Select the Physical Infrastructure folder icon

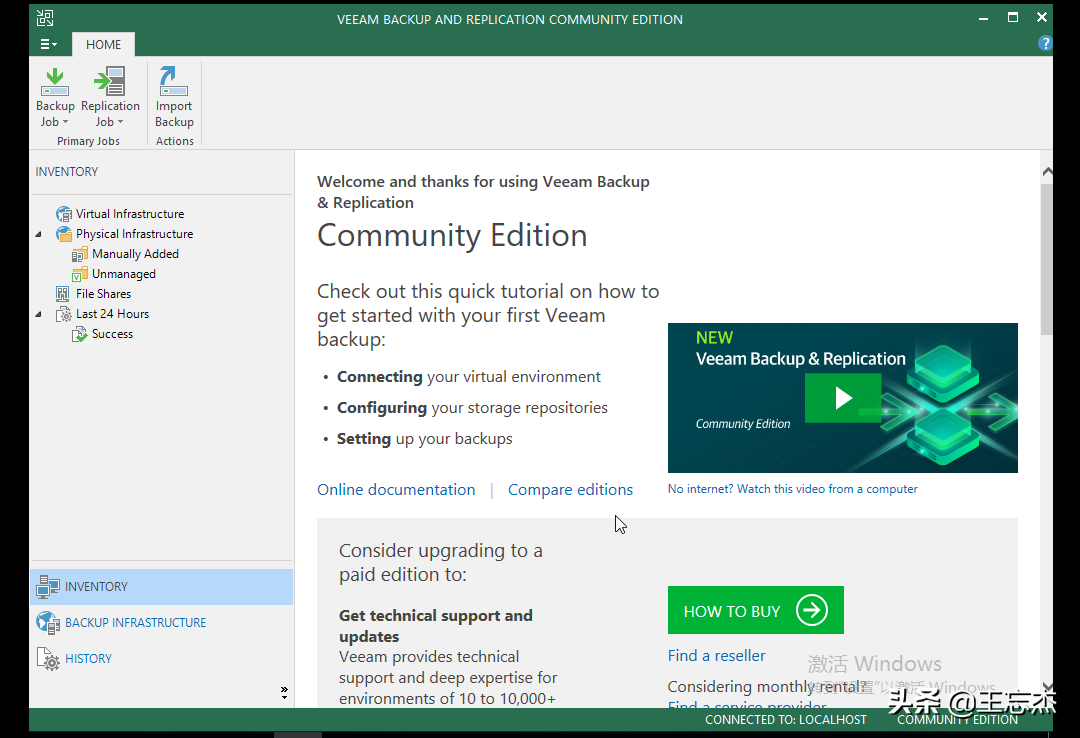64,234
